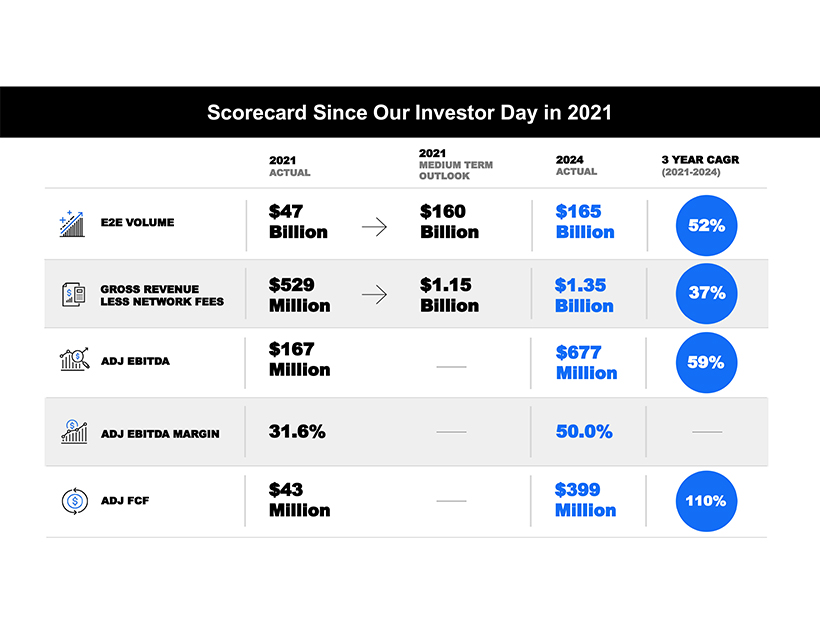Click the 3 Year CAGR column header

[x=700, y=165]
